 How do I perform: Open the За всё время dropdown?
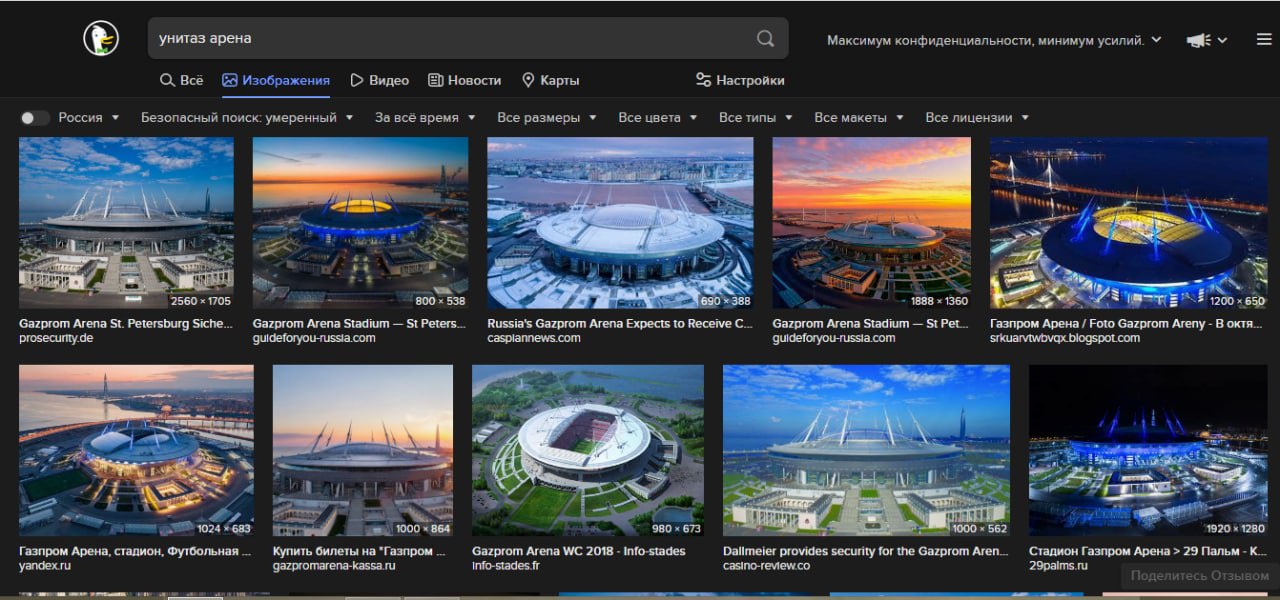(x=425, y=118)
